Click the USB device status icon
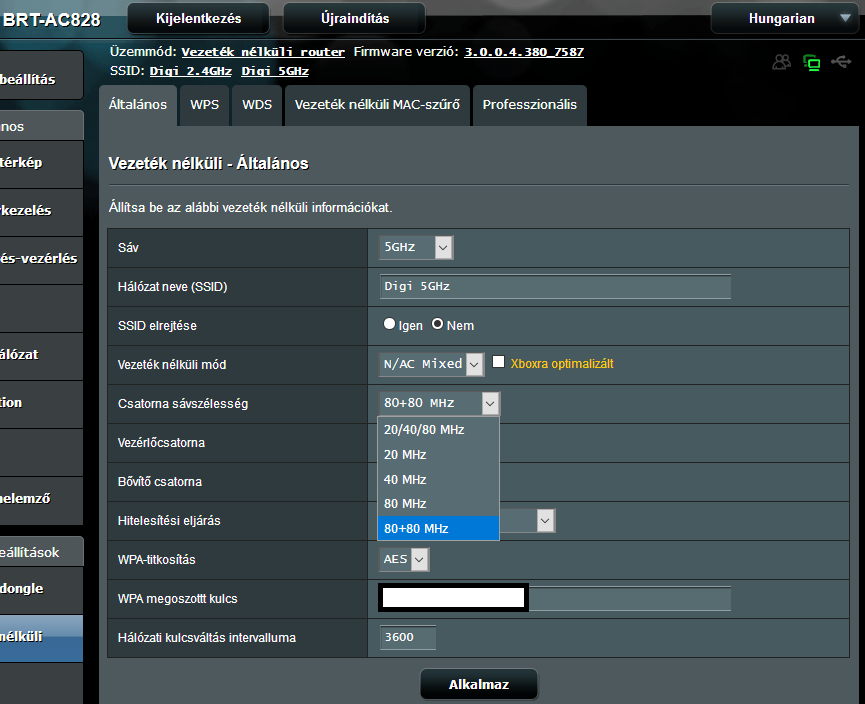Screen dimensions: 865x704 tap(841, 61)
